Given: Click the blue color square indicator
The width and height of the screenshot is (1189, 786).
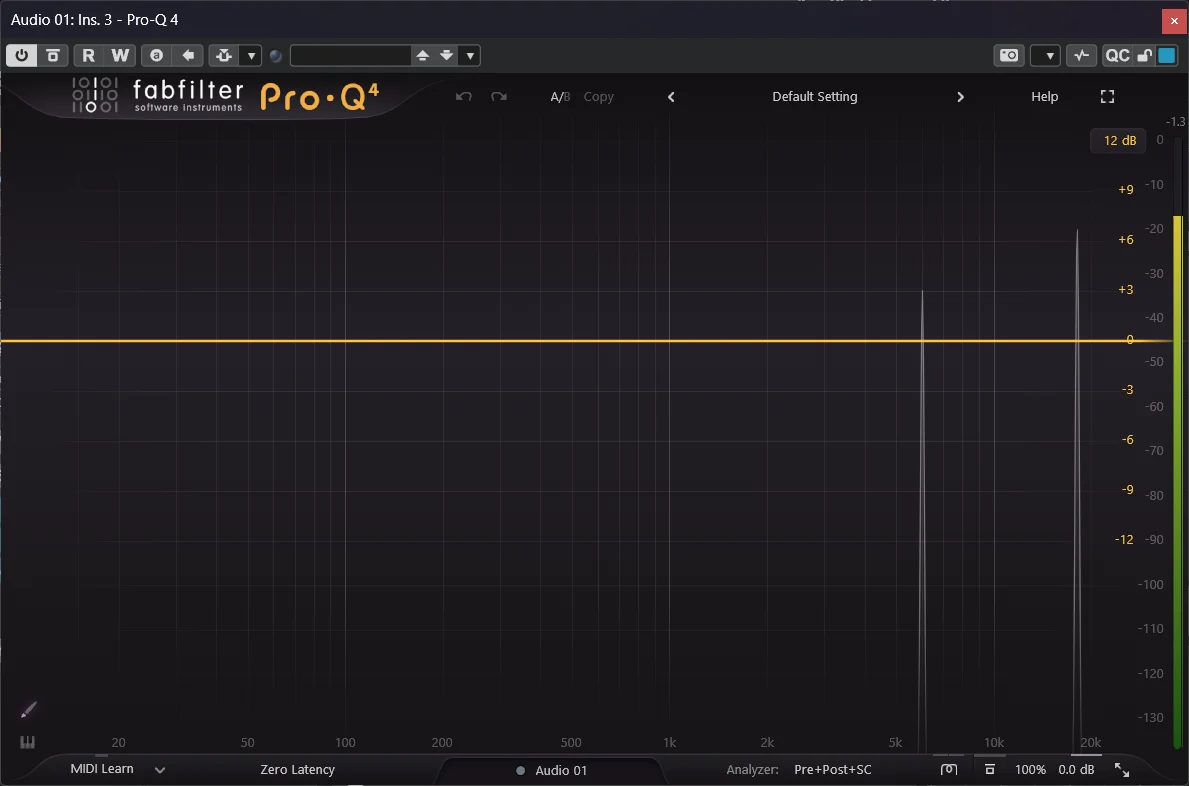Looking at the screenshot, I should point(1167,55).
